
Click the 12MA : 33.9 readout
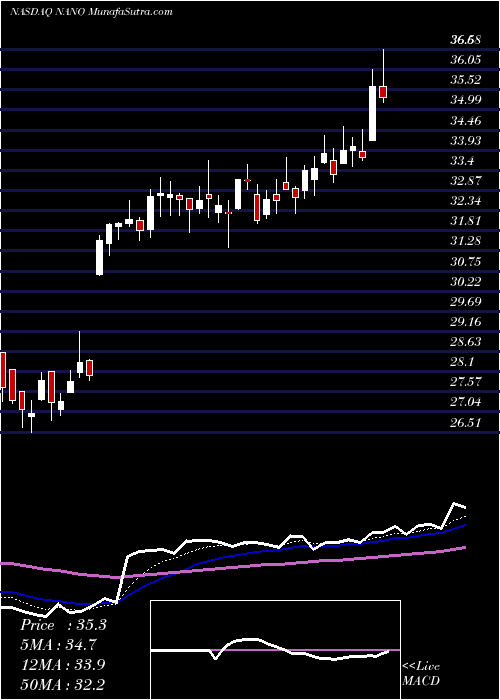(63, 665)
